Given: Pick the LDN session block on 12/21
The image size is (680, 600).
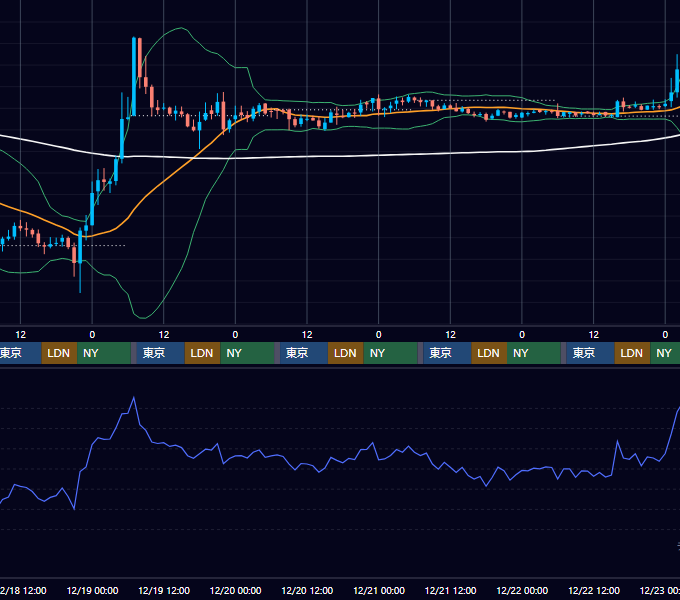Looking at the screenshot, I should (489, 353).
